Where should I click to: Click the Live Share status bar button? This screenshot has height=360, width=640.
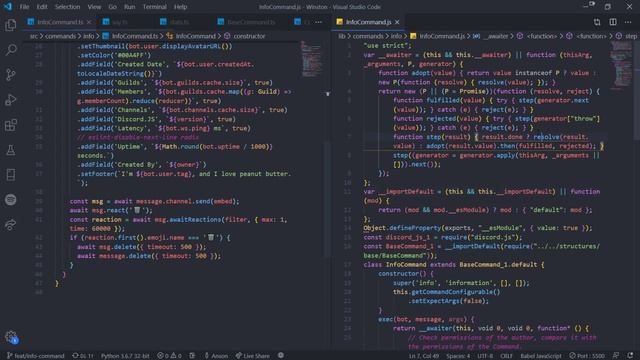click(x=253, y=356)
